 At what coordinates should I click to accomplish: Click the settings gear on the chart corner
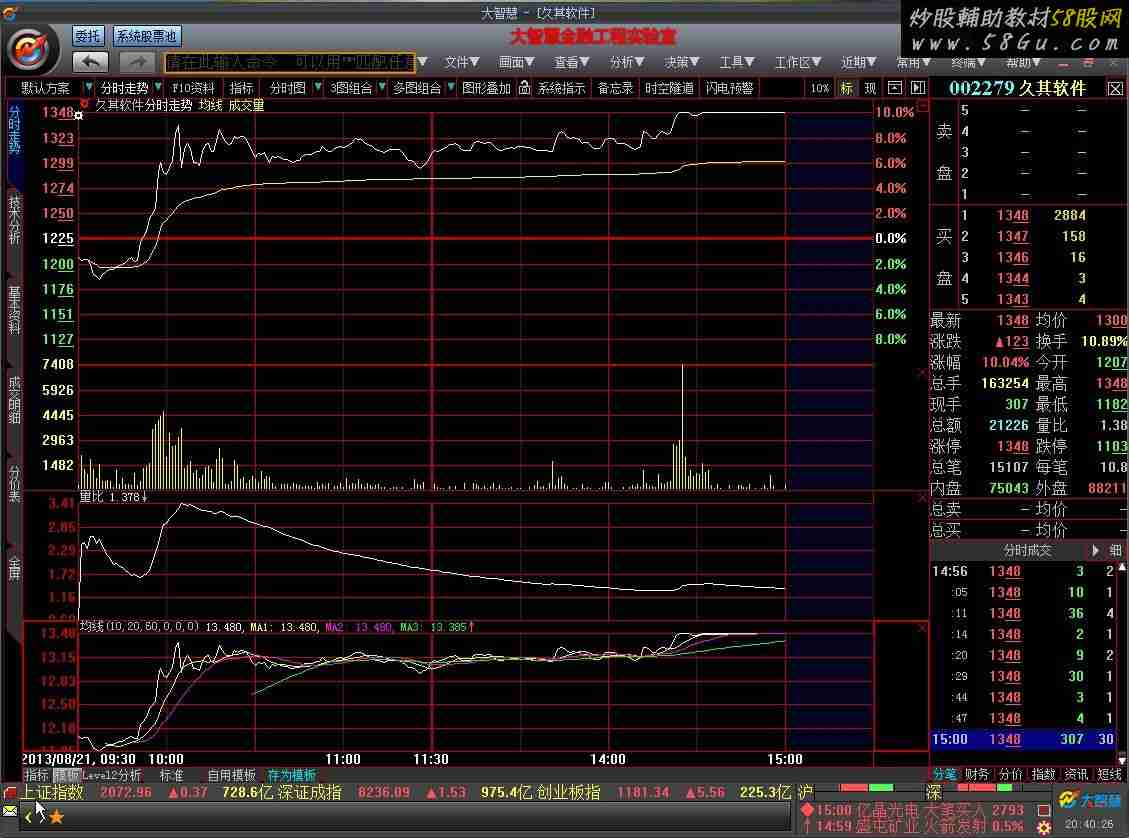pos(78,115)
